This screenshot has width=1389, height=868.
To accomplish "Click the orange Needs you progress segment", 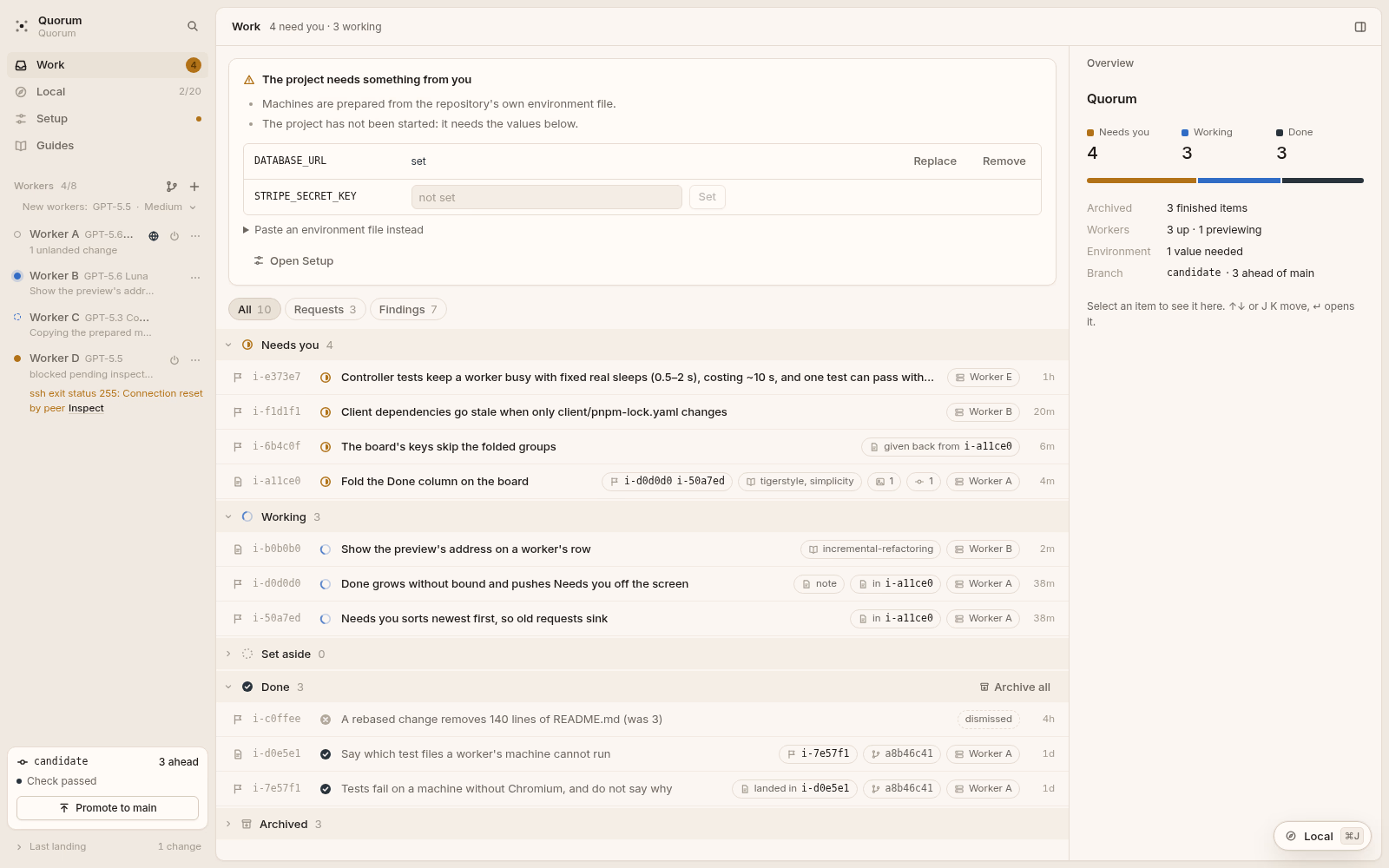I will (x=1142, y=181).
